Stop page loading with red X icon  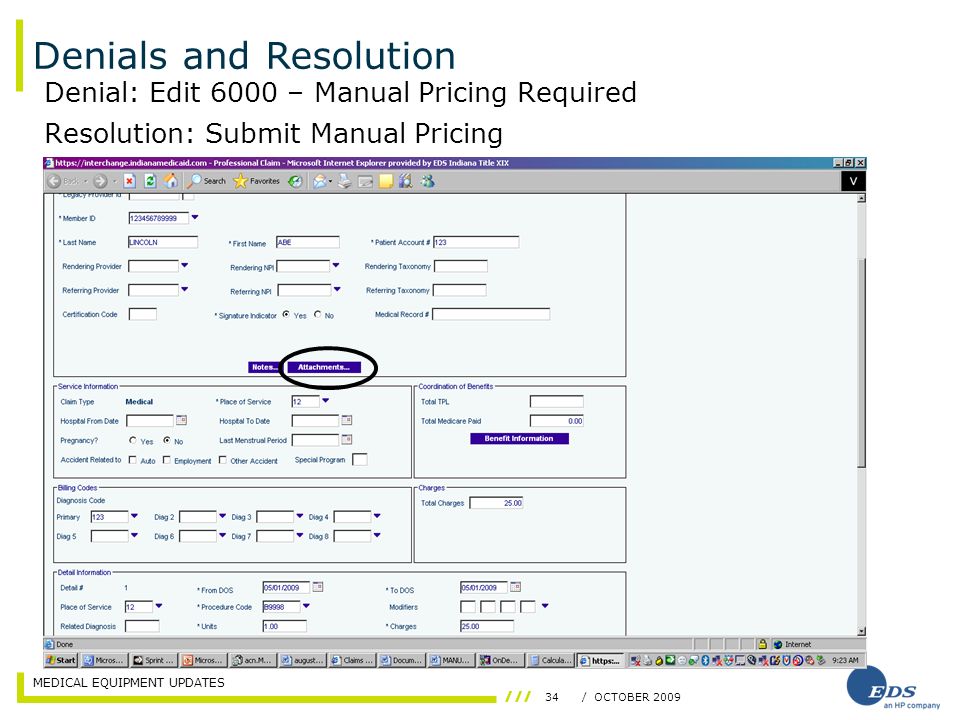129,181
